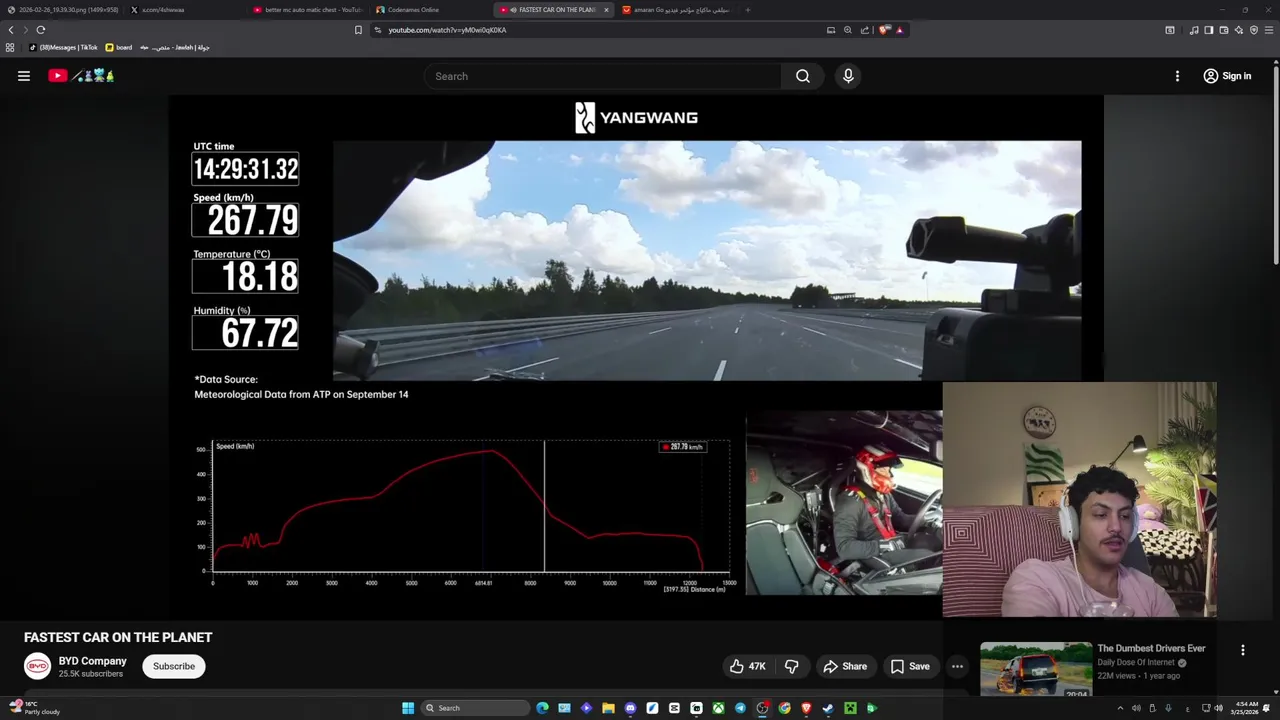The image size is (1280, 720).
Task: Open the board bookmark
Action: [118, 47]
